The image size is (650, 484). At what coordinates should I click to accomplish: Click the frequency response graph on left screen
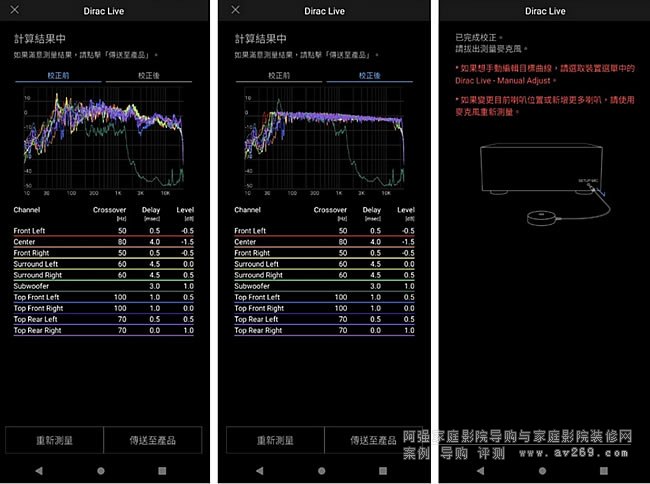click(x=105, y=137)
